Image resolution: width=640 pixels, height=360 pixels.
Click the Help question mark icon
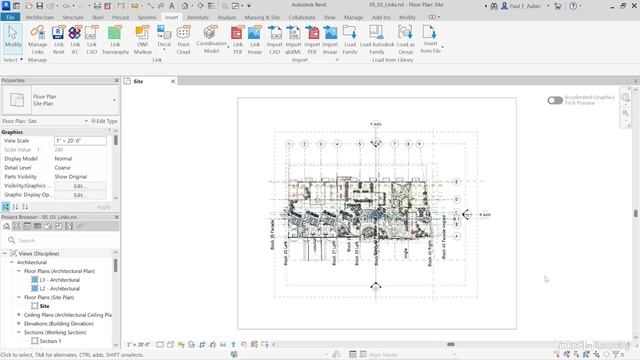[x=573, y=6]
